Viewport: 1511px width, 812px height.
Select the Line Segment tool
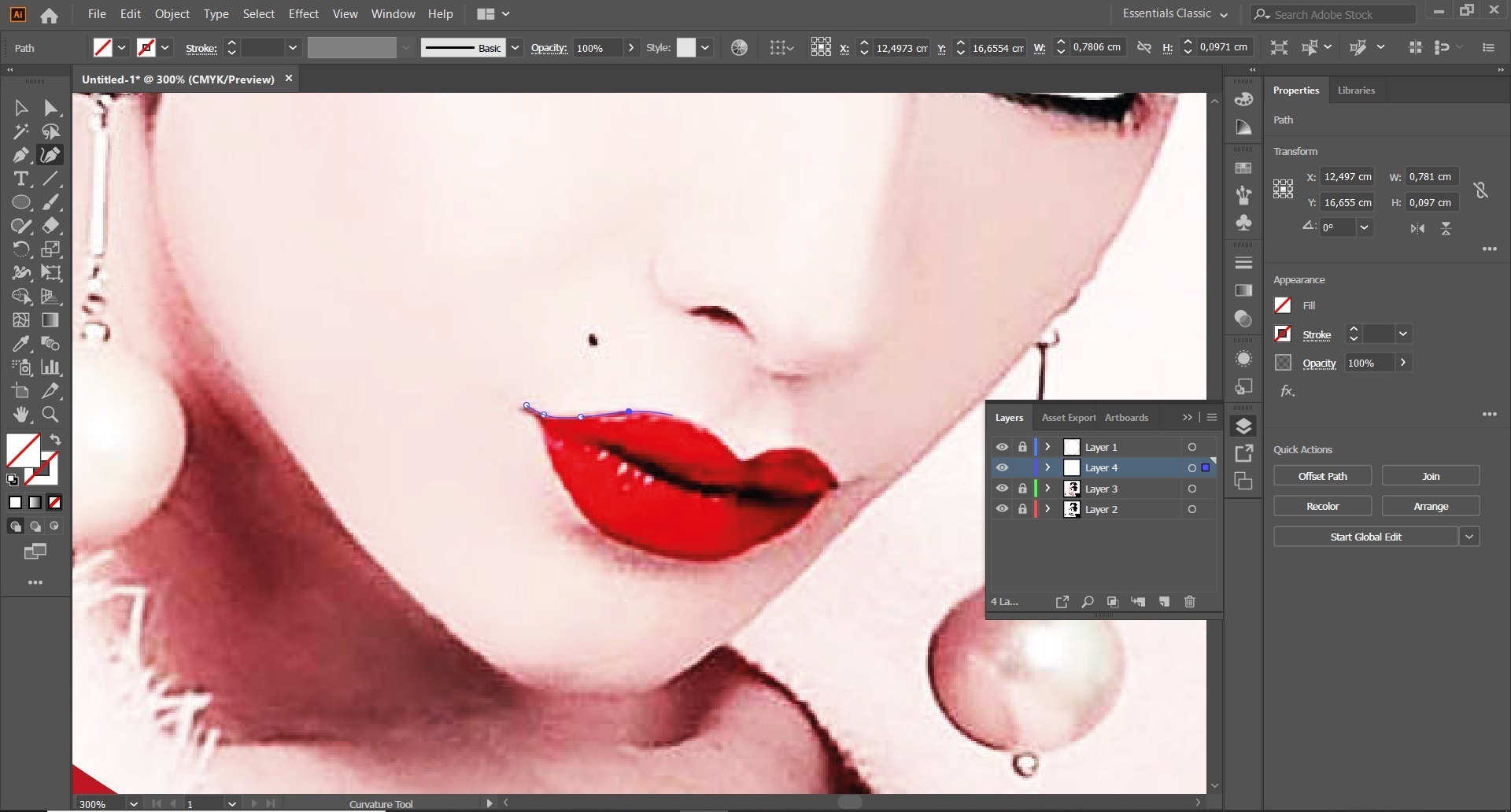(x=51, y=179)
